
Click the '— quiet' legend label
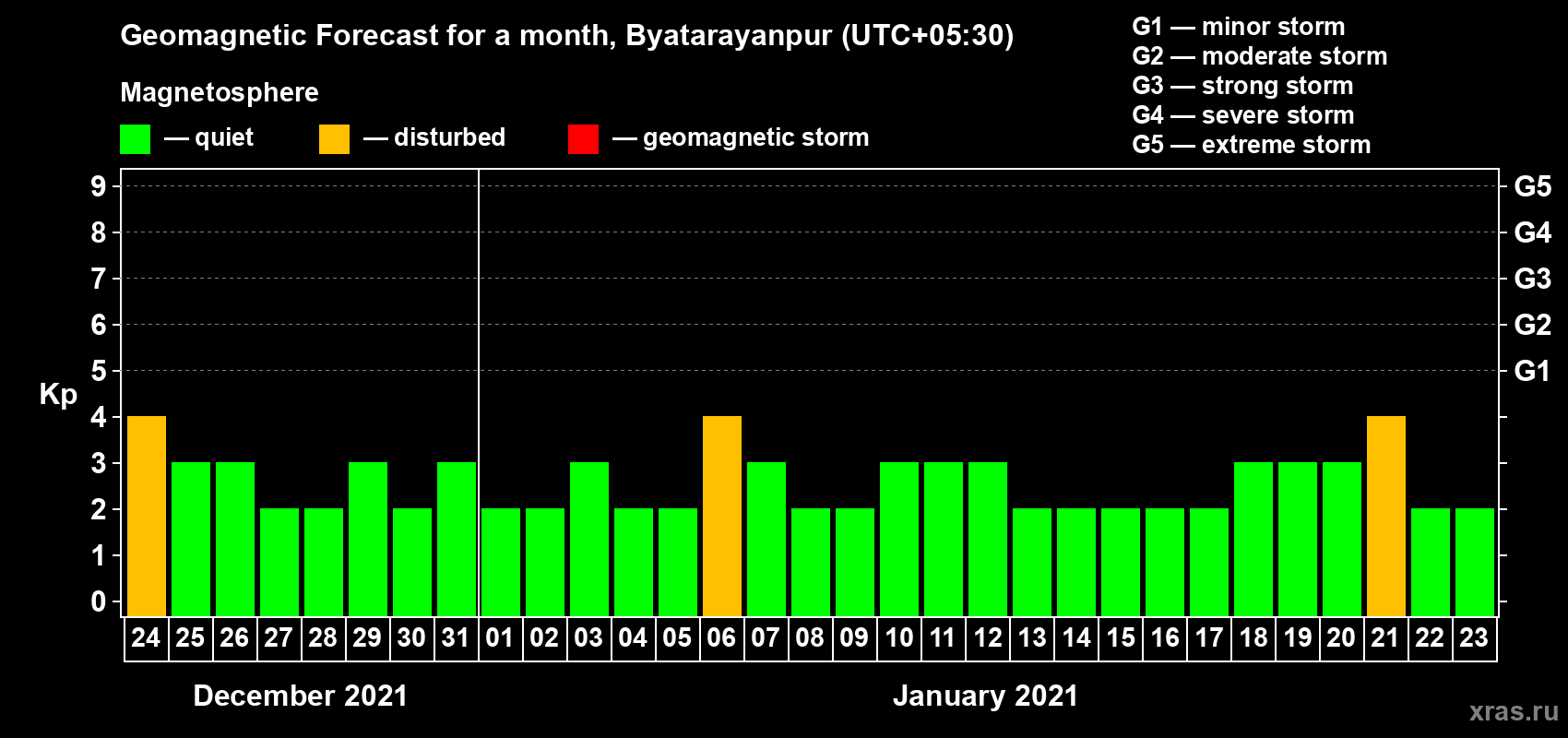pos(208,138)
